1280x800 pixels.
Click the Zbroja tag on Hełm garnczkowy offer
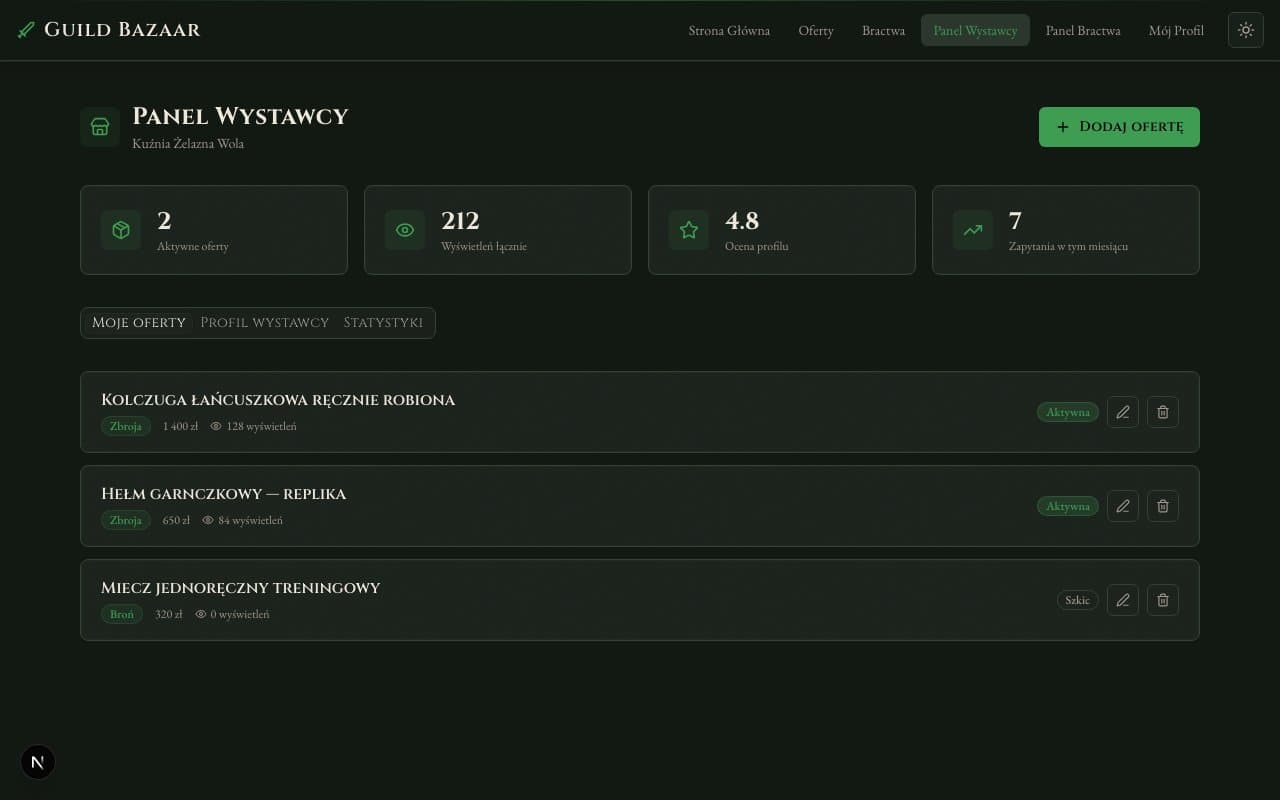126,520
